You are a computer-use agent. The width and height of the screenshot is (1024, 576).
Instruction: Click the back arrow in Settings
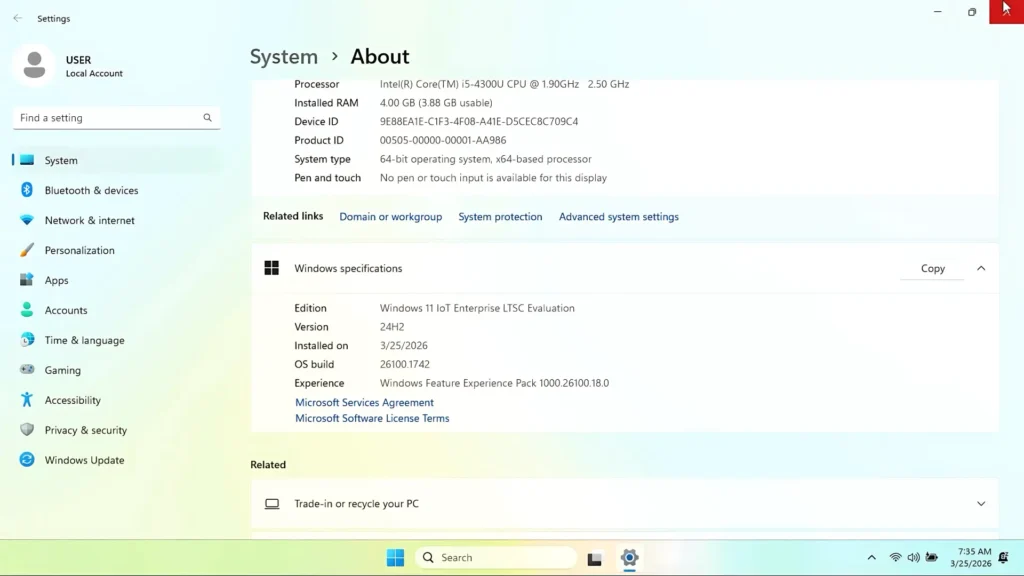tap(18, 18)
